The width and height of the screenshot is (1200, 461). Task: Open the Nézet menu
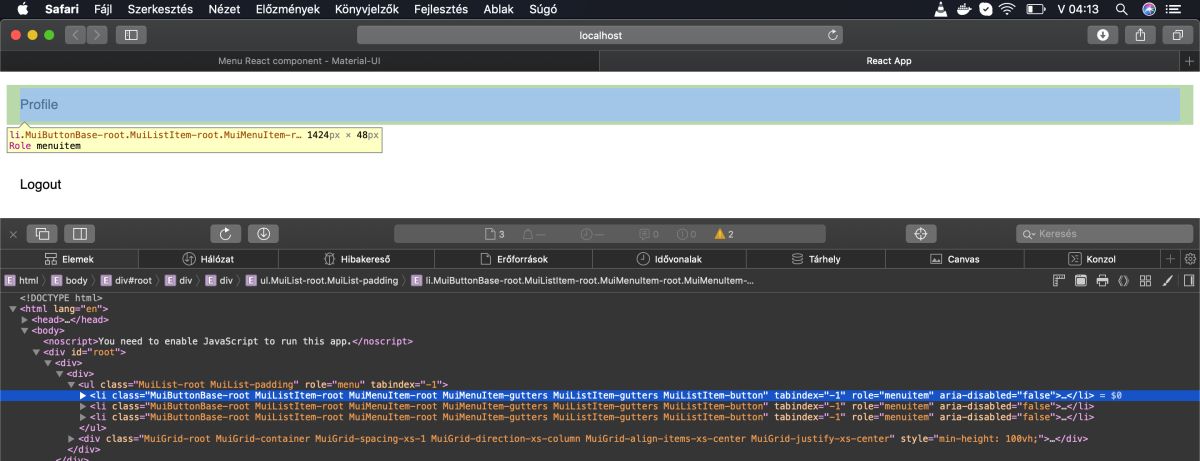click(224, 8)
